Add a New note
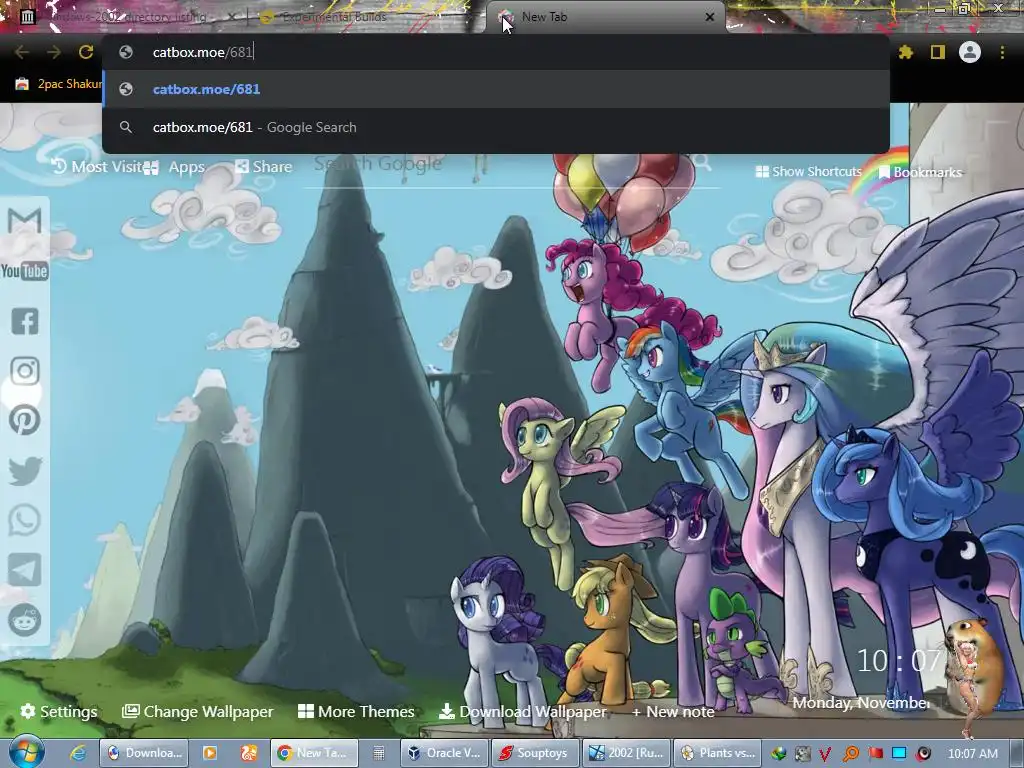 (x=673, y=711)
